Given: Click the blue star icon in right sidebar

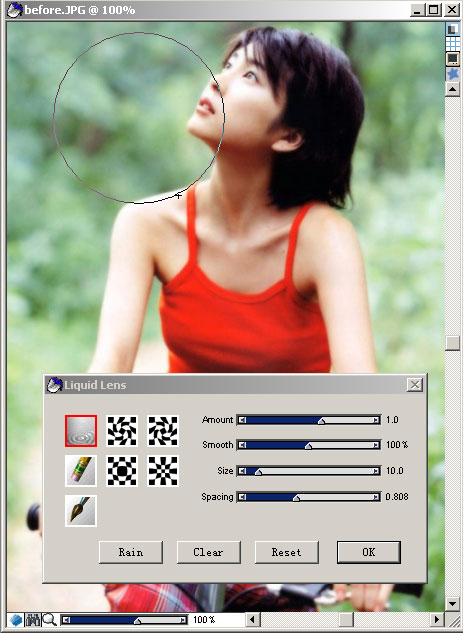Looking at the screenshot, I should pos(453,74).
